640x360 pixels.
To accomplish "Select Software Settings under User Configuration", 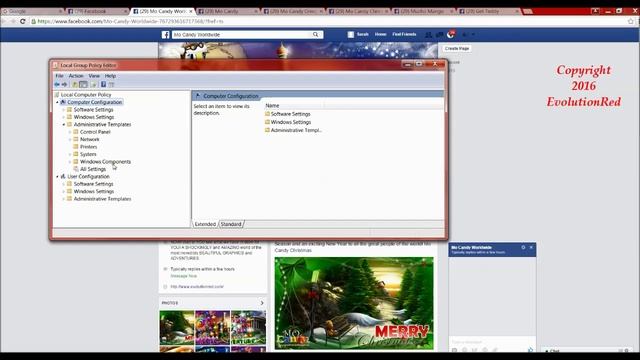I will (93, 184).
